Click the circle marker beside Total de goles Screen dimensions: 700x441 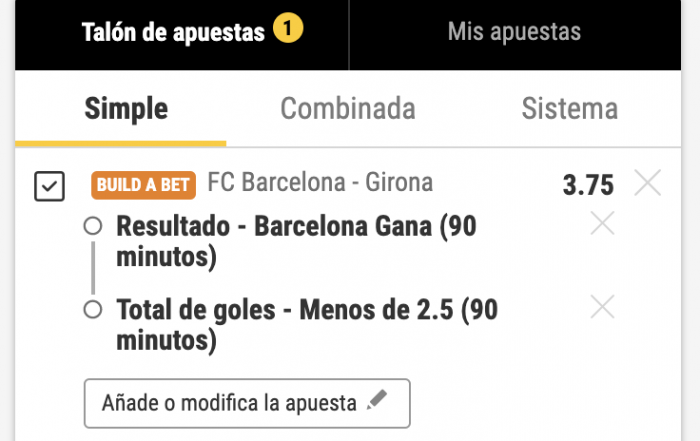(x=93, y=310)
